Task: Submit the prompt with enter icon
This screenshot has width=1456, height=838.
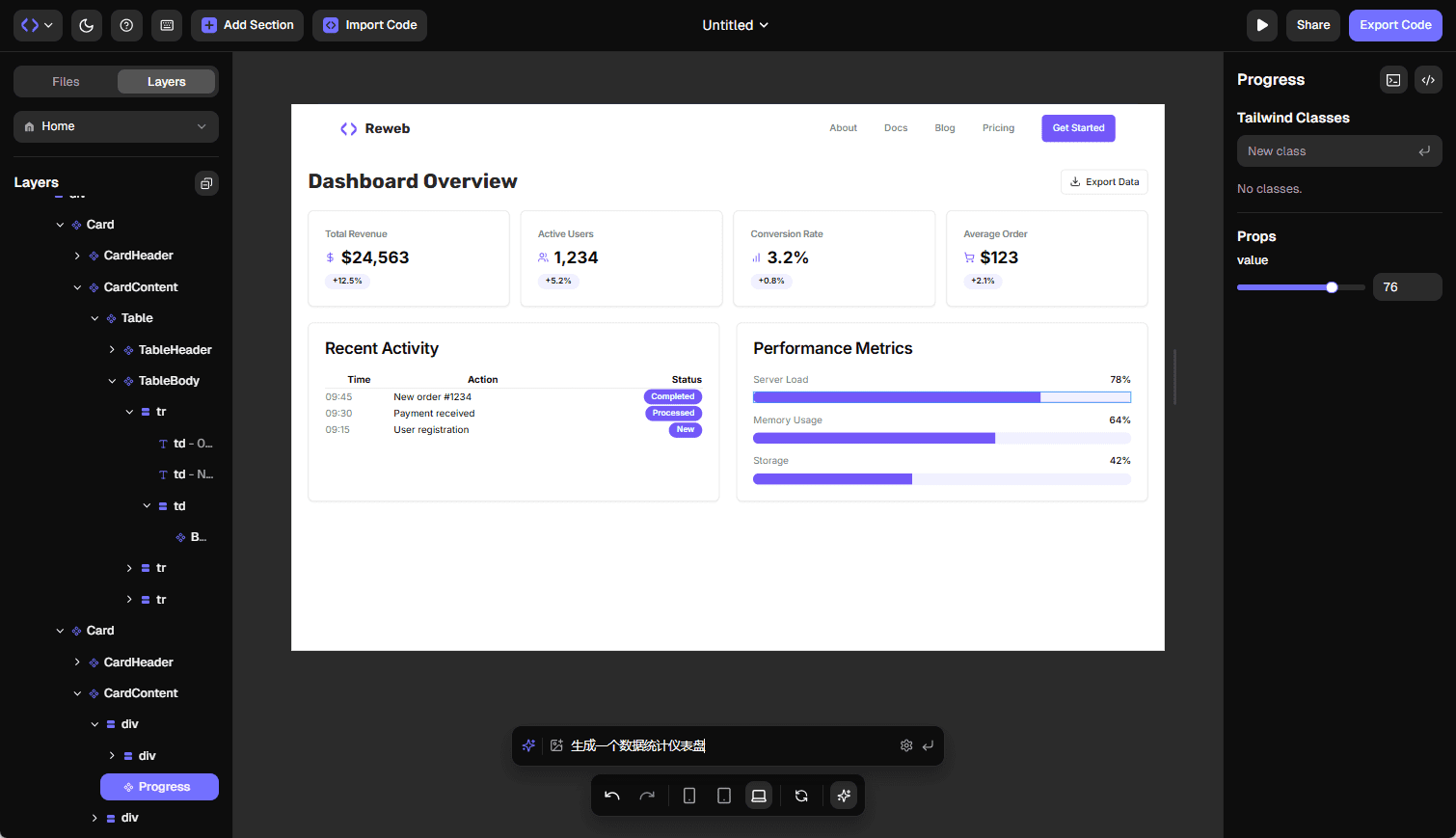Action: click(928, 745)
